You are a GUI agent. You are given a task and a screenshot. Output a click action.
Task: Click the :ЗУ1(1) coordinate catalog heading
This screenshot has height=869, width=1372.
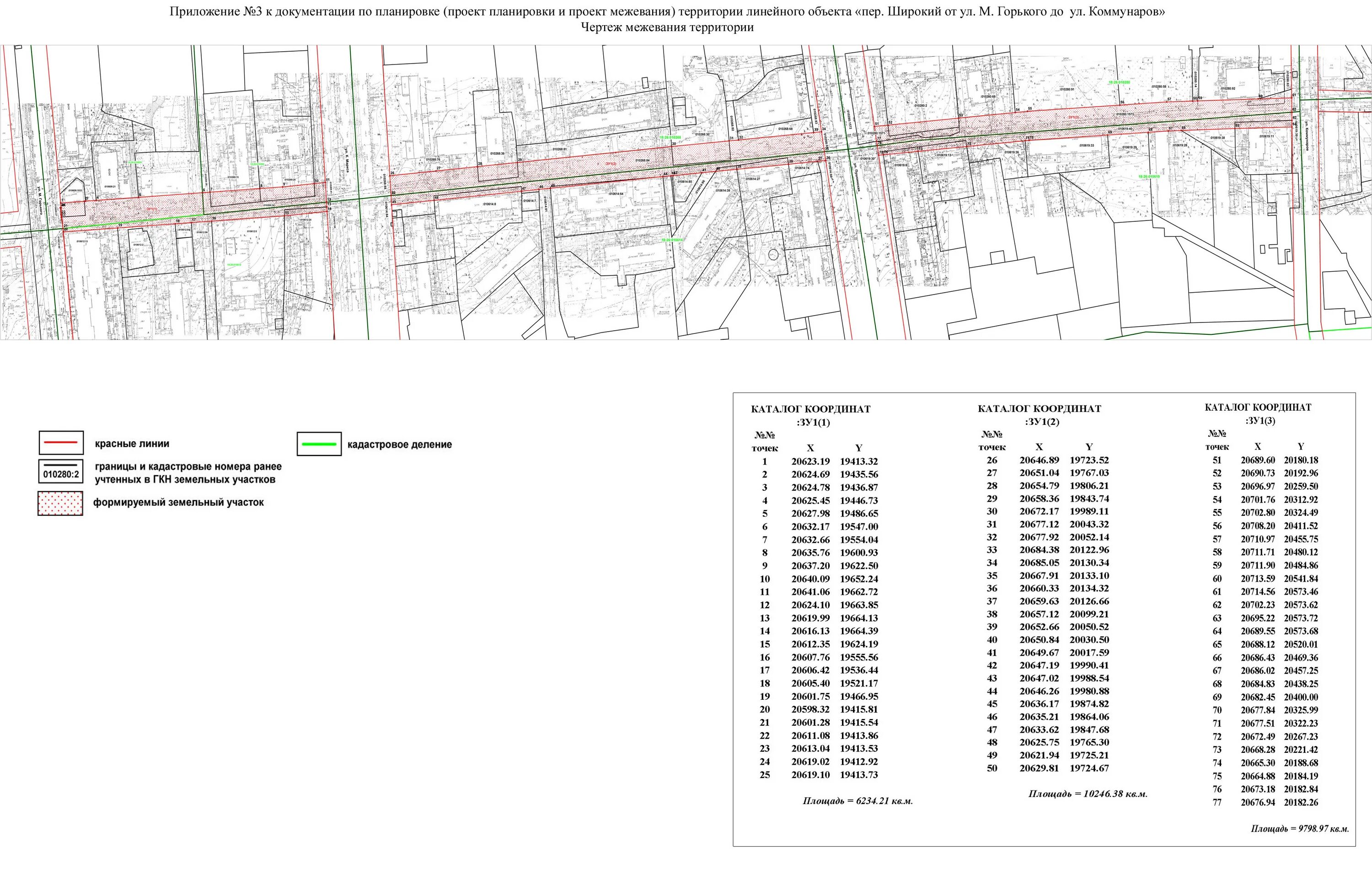pyautogui.click(x=813, y=422)
